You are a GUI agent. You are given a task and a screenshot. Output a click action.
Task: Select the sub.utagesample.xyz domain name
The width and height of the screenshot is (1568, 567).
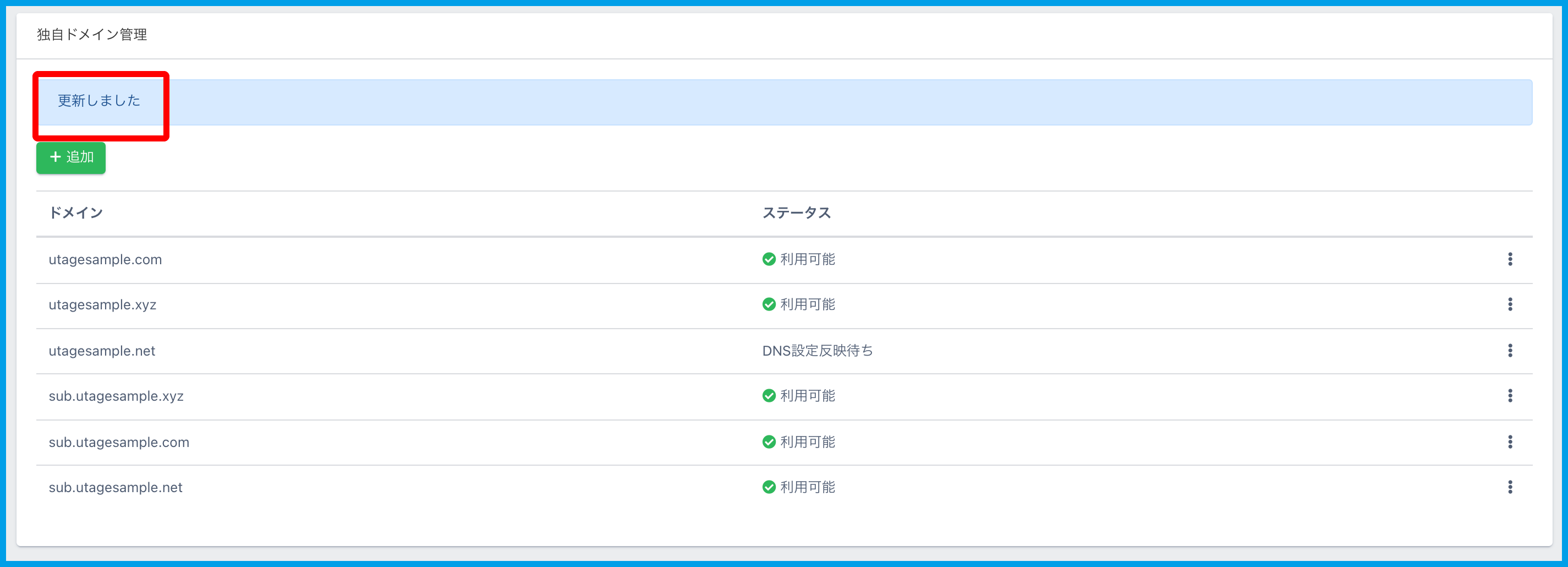pyautogui.click(x=116, y=396)
